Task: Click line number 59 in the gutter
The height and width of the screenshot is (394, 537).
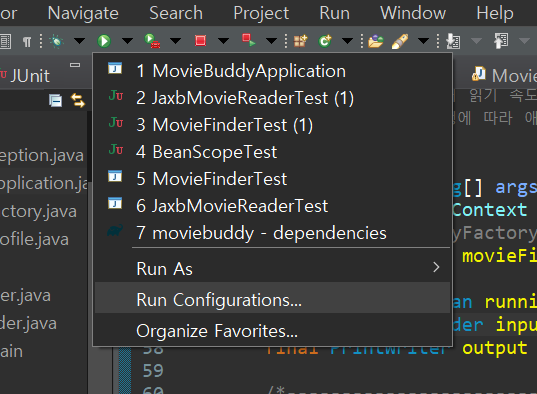Action: [153, 371]
